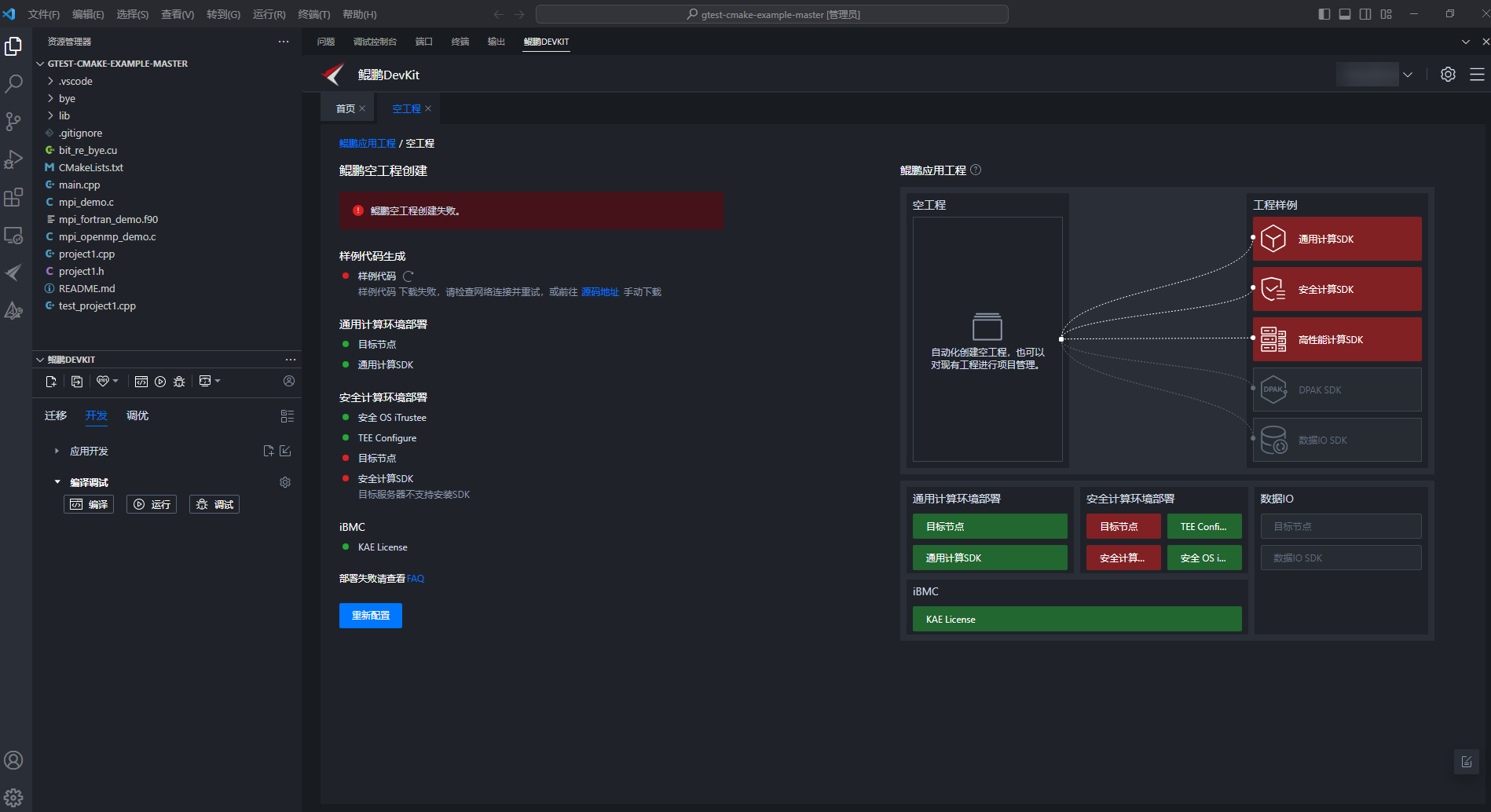The width and height of the screenshot is (1491, 812).
Task: Click the 运行 button
Action: (152, 504)
